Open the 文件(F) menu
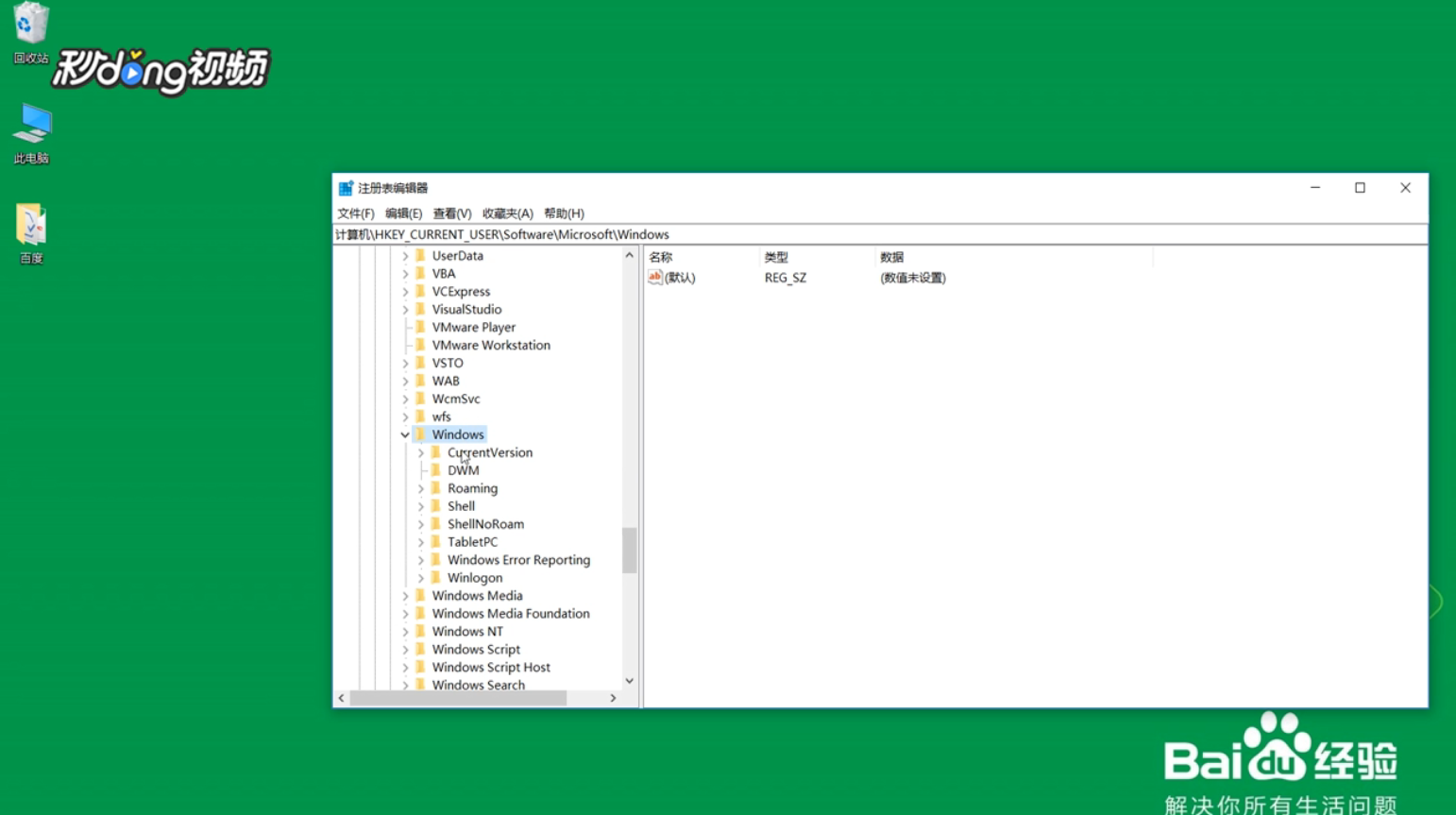Screen dimensions: 1456x815 coord(356,213)
